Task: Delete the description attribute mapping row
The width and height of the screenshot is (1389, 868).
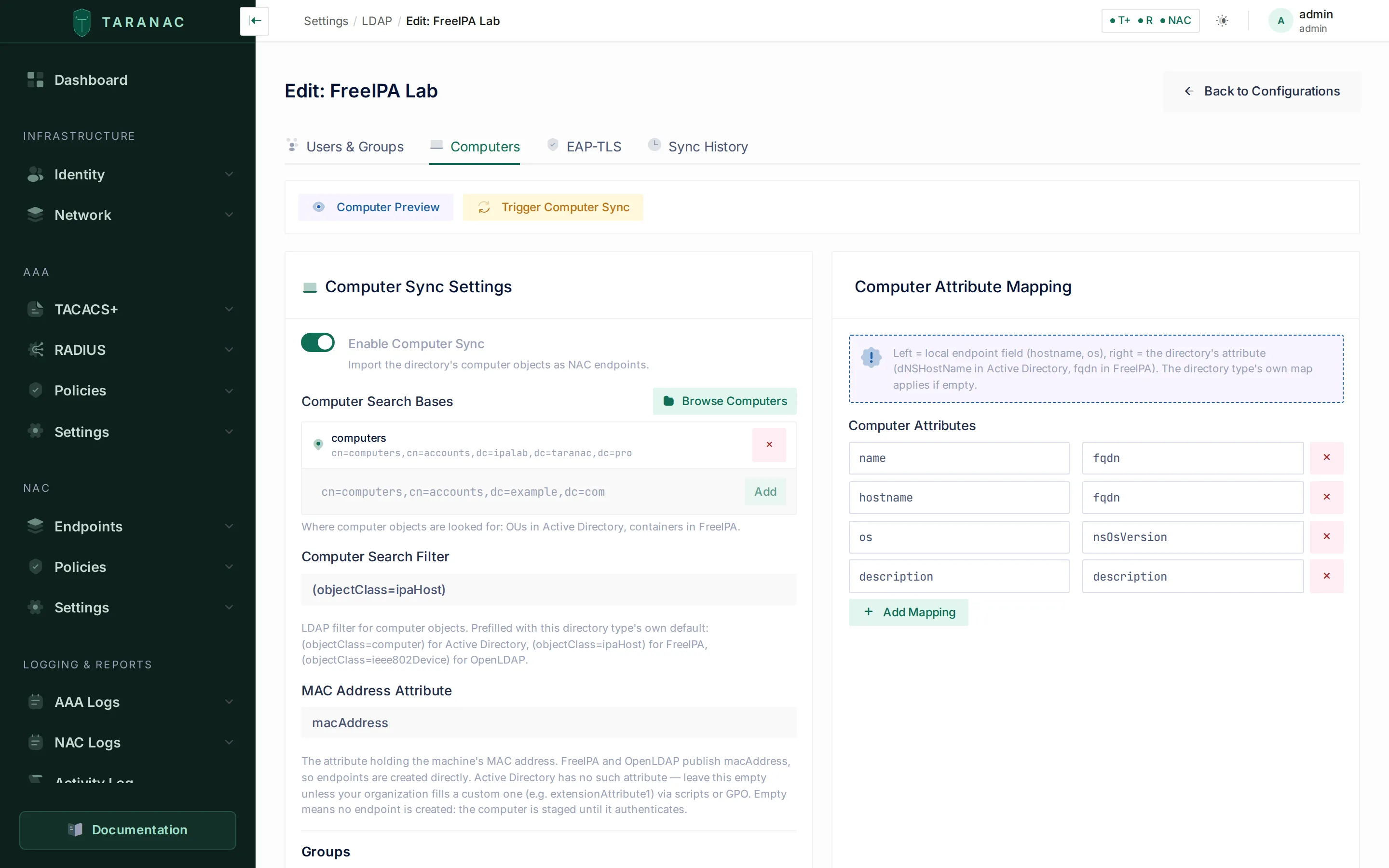Action: point(1326,576)
